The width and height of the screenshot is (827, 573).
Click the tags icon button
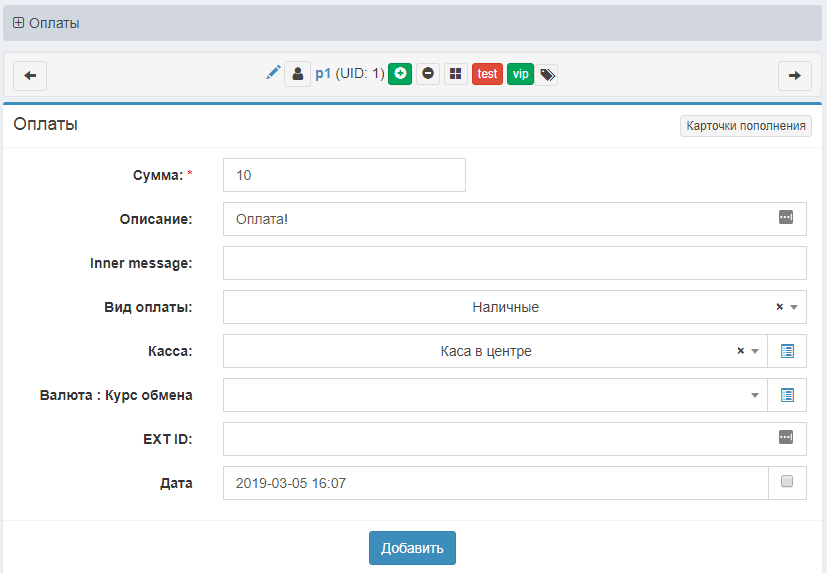click(547, 74)
